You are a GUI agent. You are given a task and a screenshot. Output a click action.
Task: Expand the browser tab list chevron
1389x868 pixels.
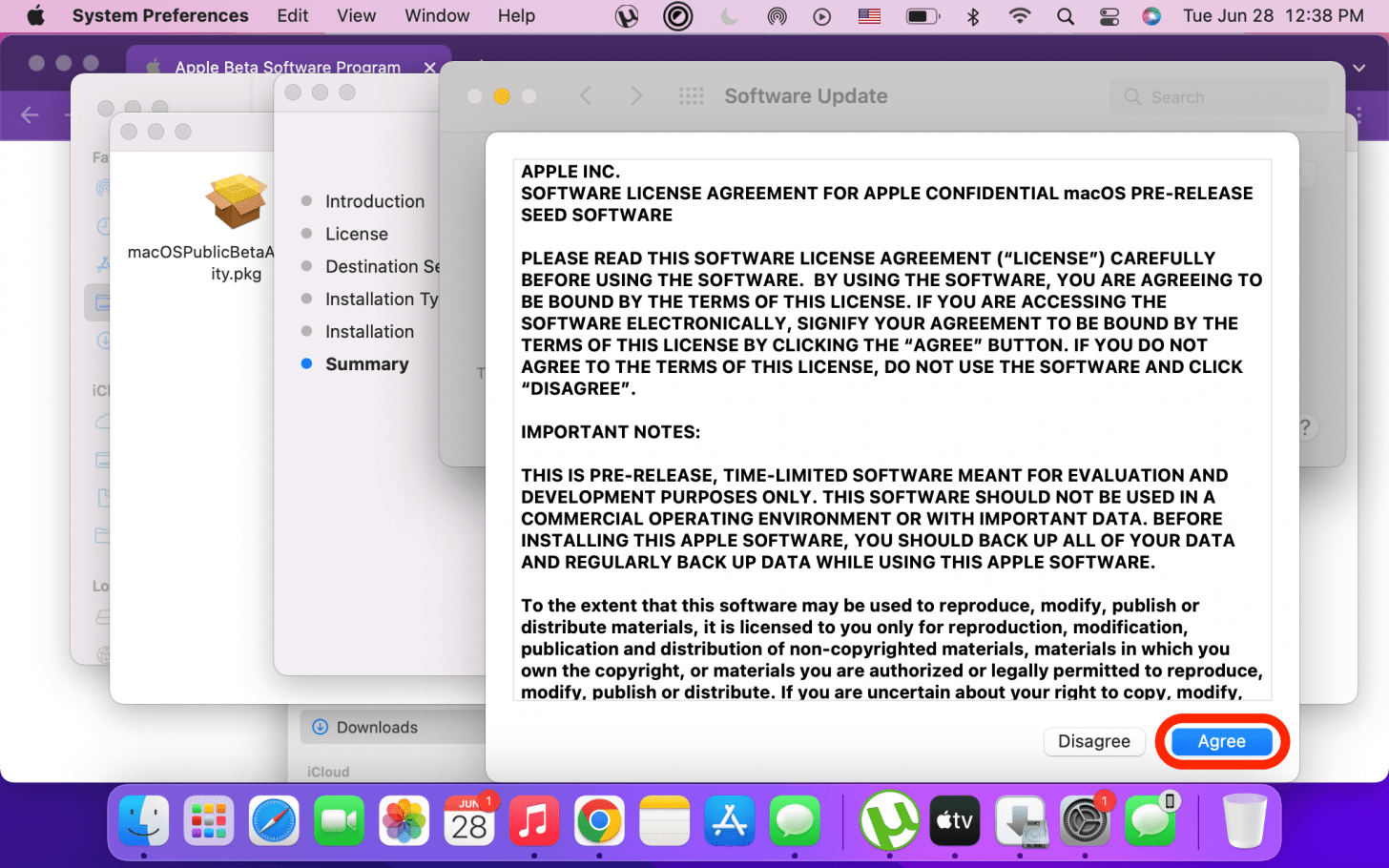(1359, 68)
